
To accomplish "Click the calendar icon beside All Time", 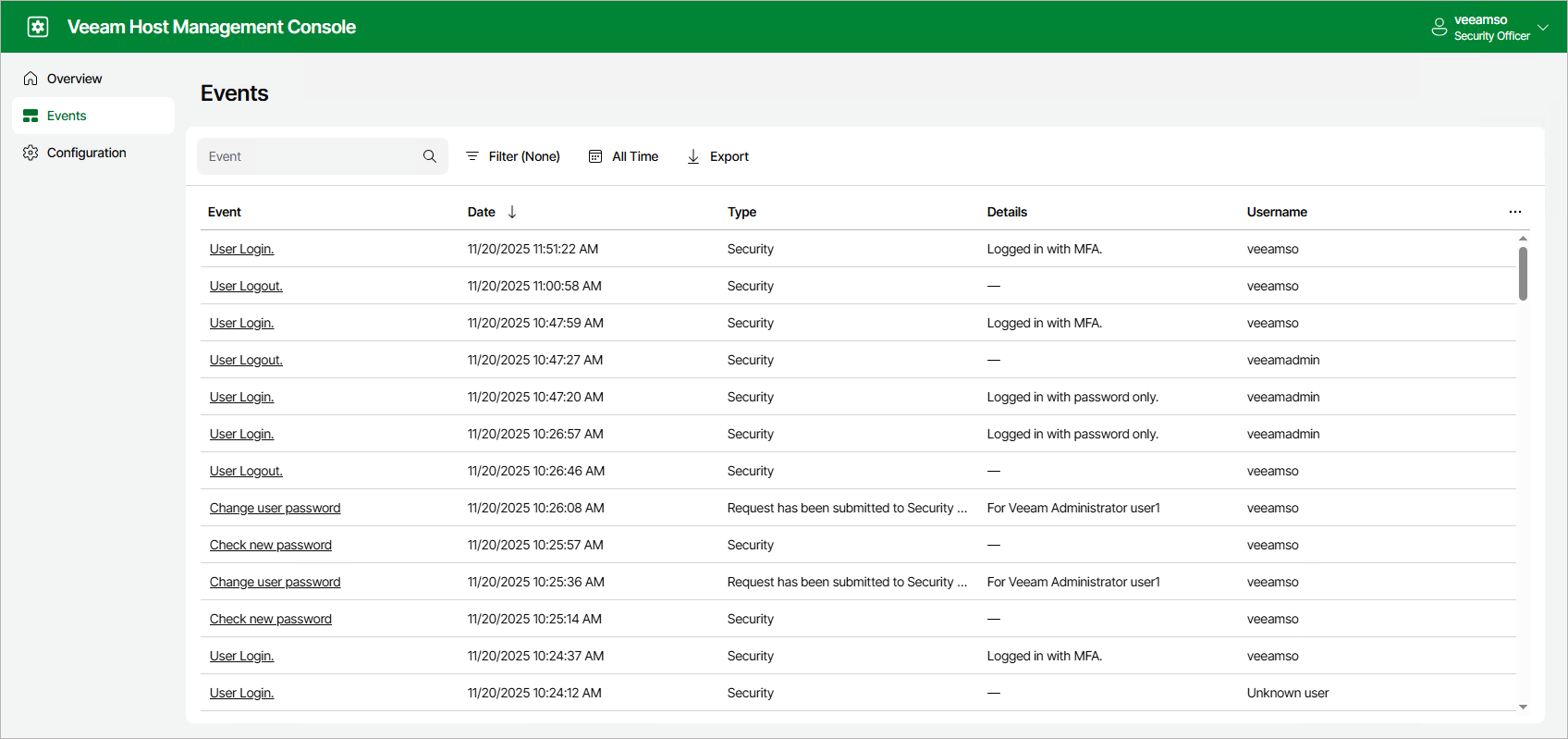I will [595, 156].
